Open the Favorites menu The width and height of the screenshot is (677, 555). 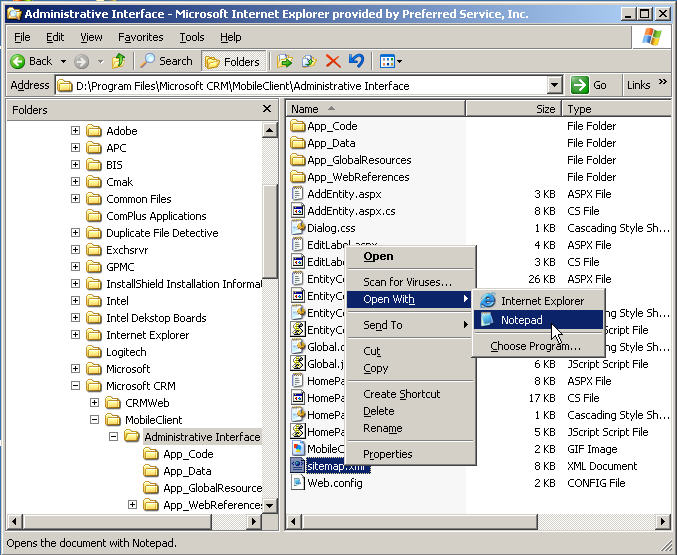pos(140,37)
